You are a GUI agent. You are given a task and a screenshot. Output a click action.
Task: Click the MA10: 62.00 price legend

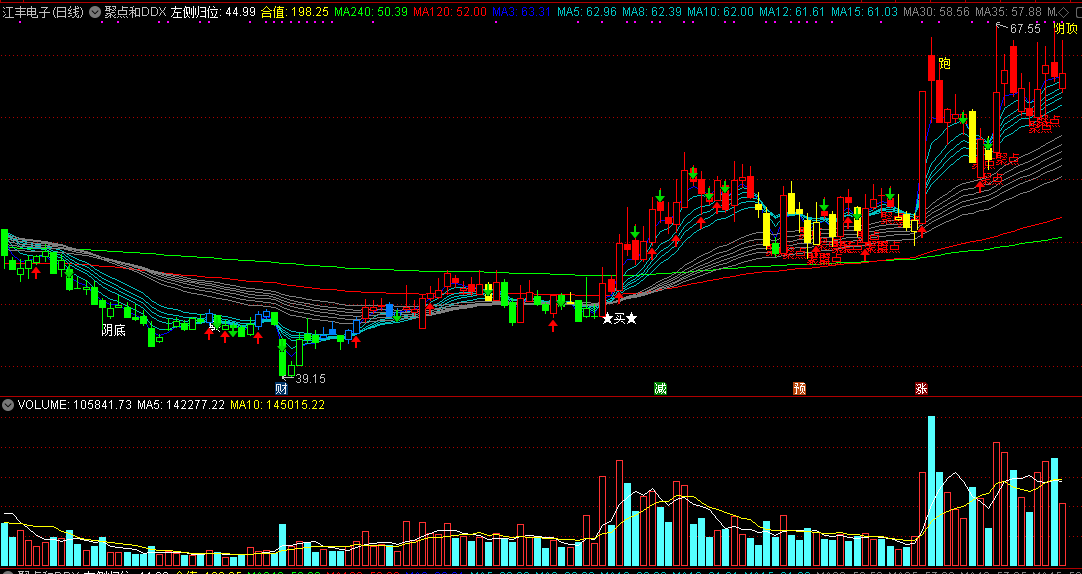[x=720, y=12]
